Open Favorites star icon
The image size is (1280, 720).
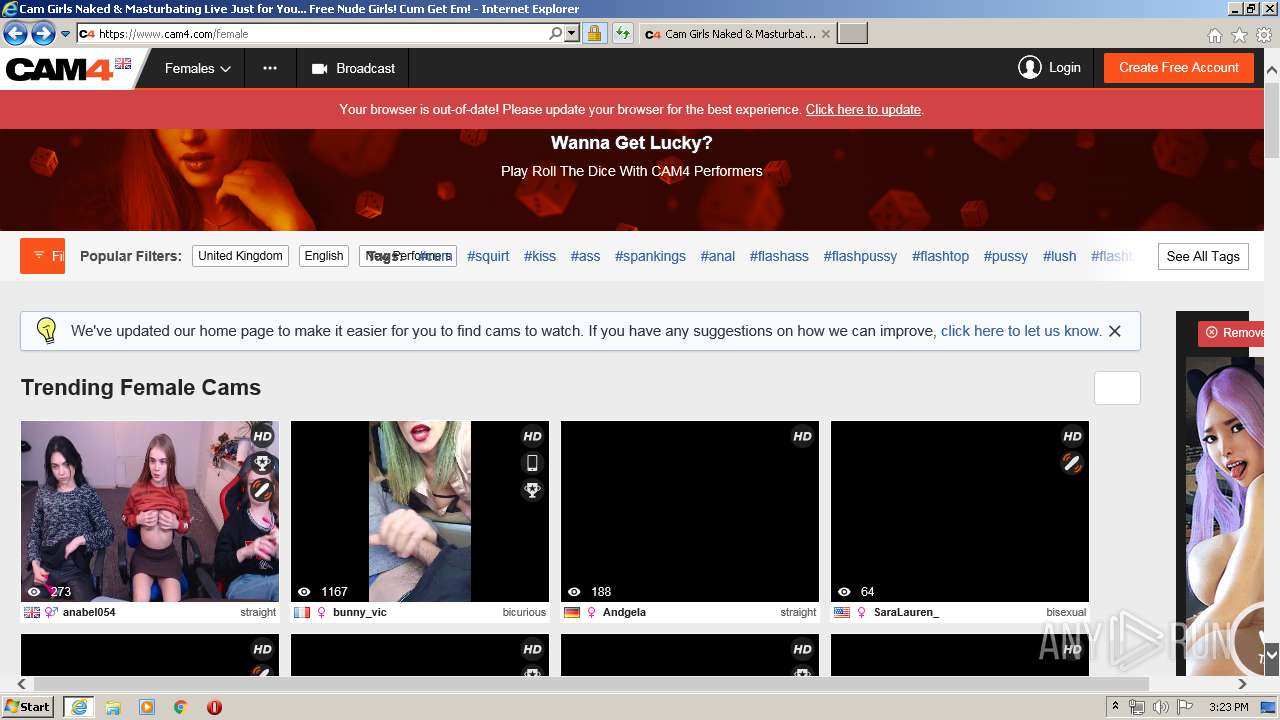[x=1239, y=35]
